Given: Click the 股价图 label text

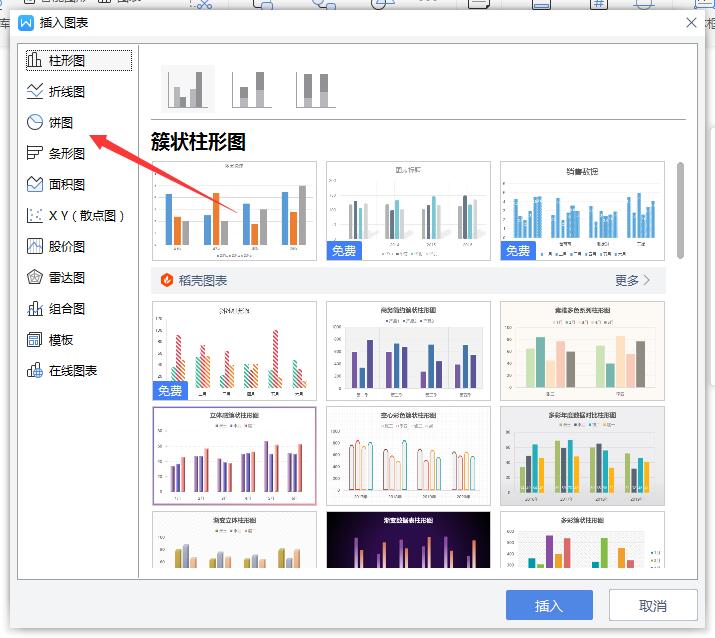Looking at the screenshot, I should pos(67,247).
